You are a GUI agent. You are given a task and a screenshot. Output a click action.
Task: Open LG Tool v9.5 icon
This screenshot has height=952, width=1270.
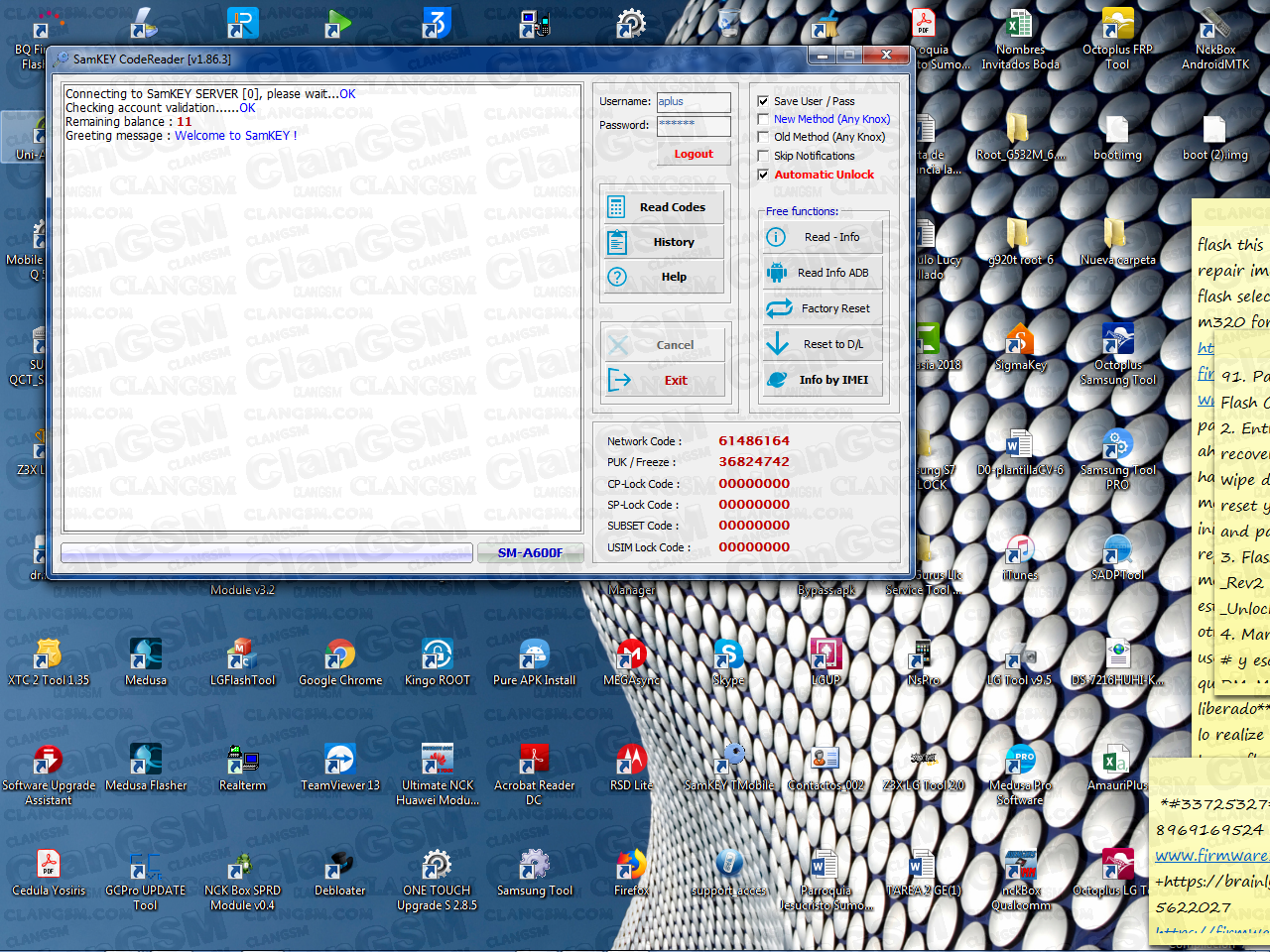pos(1019,662)
